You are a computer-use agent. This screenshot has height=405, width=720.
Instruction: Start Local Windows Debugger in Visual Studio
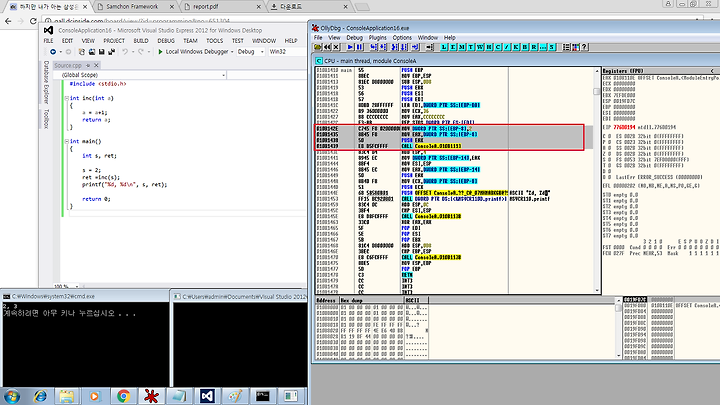pos(193,52)
